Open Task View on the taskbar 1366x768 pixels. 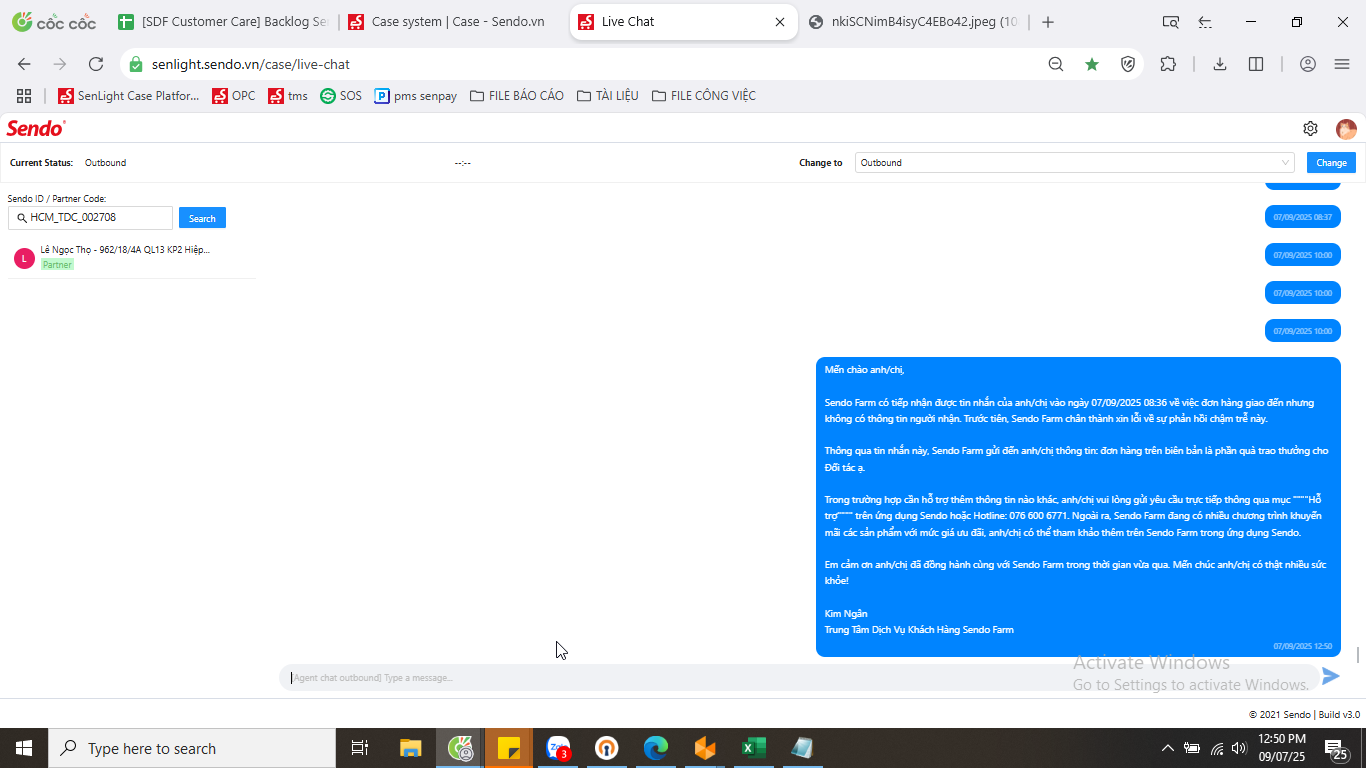coord(360,748)
